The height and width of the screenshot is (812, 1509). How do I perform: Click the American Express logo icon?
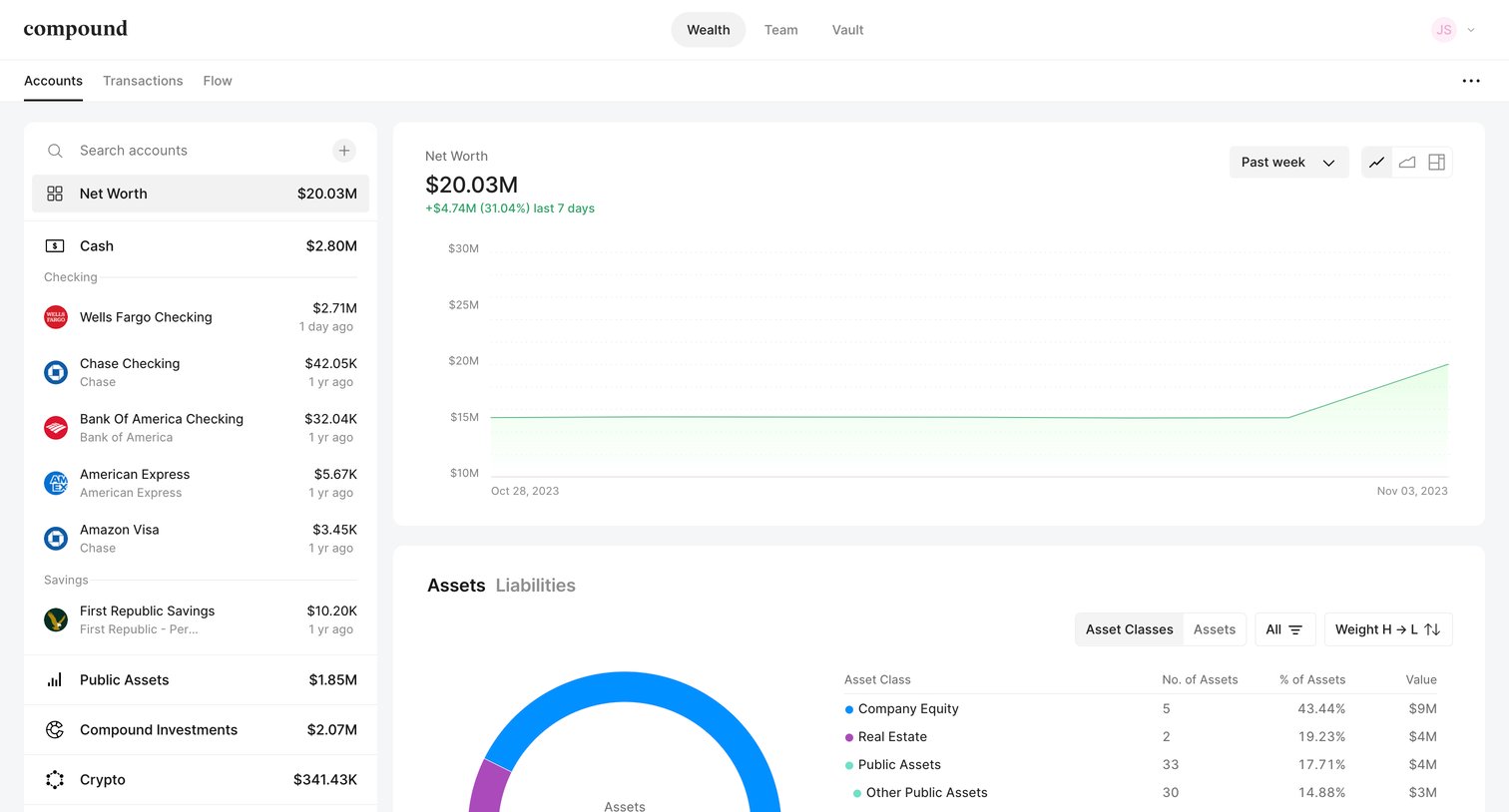56,483
